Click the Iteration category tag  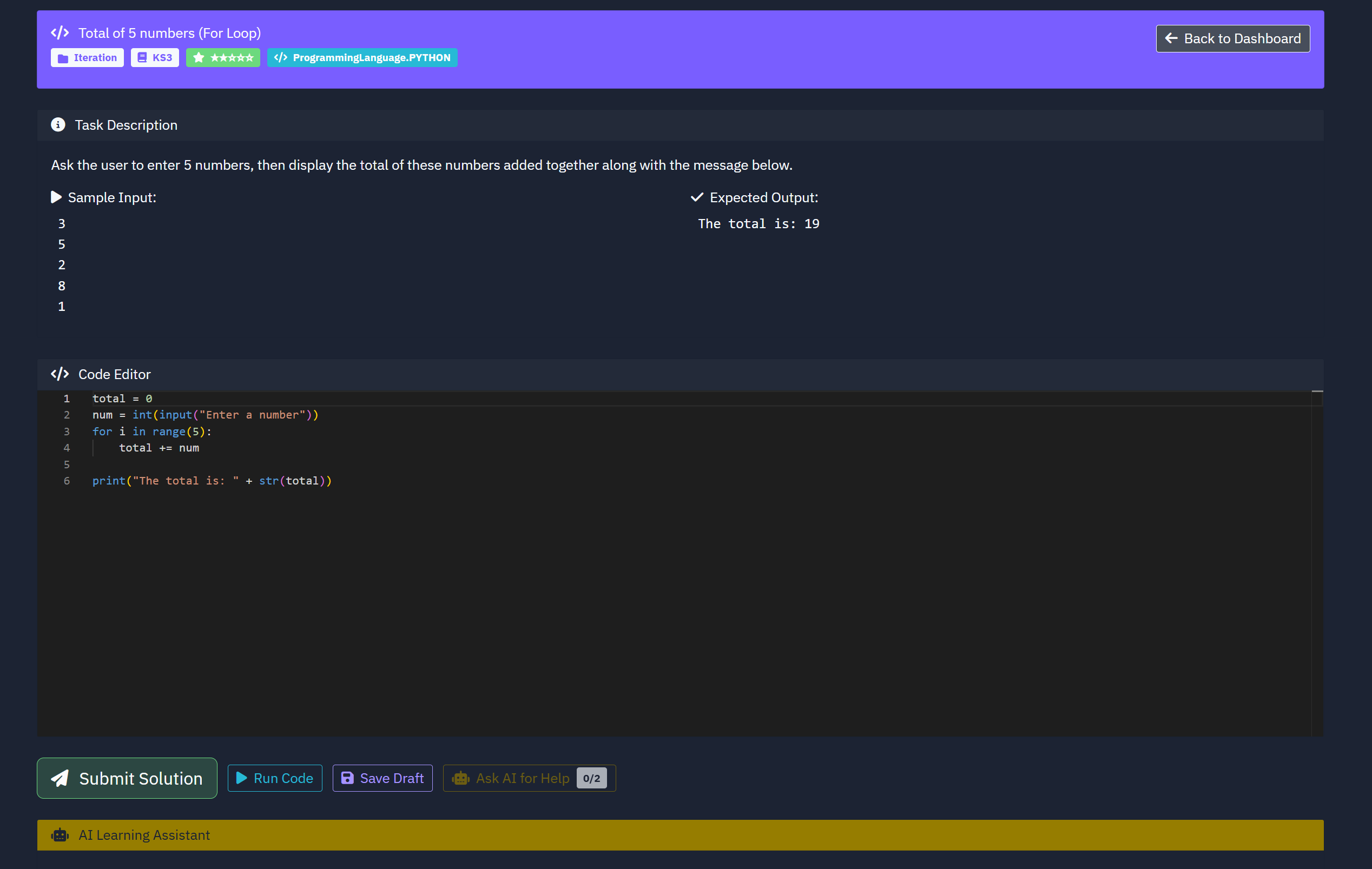87,57
